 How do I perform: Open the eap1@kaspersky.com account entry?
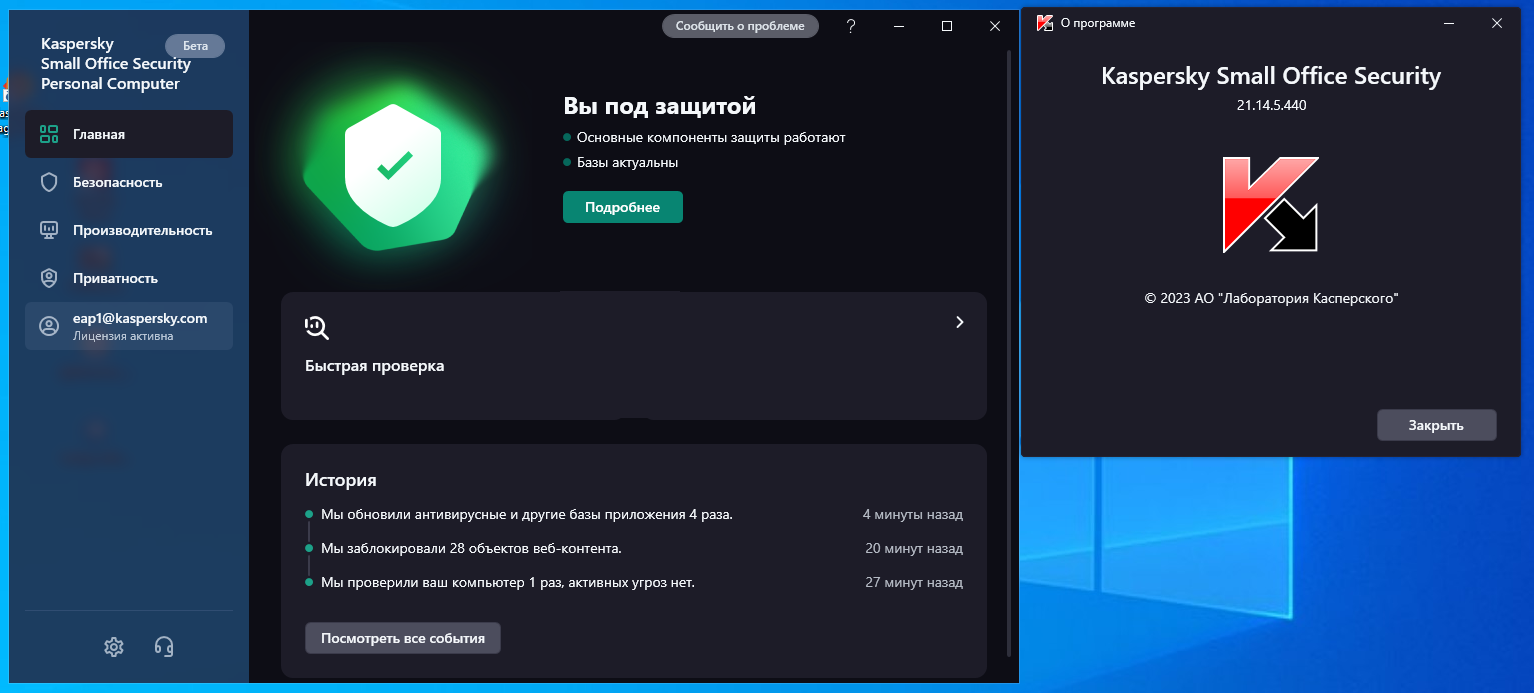(129, 326)
